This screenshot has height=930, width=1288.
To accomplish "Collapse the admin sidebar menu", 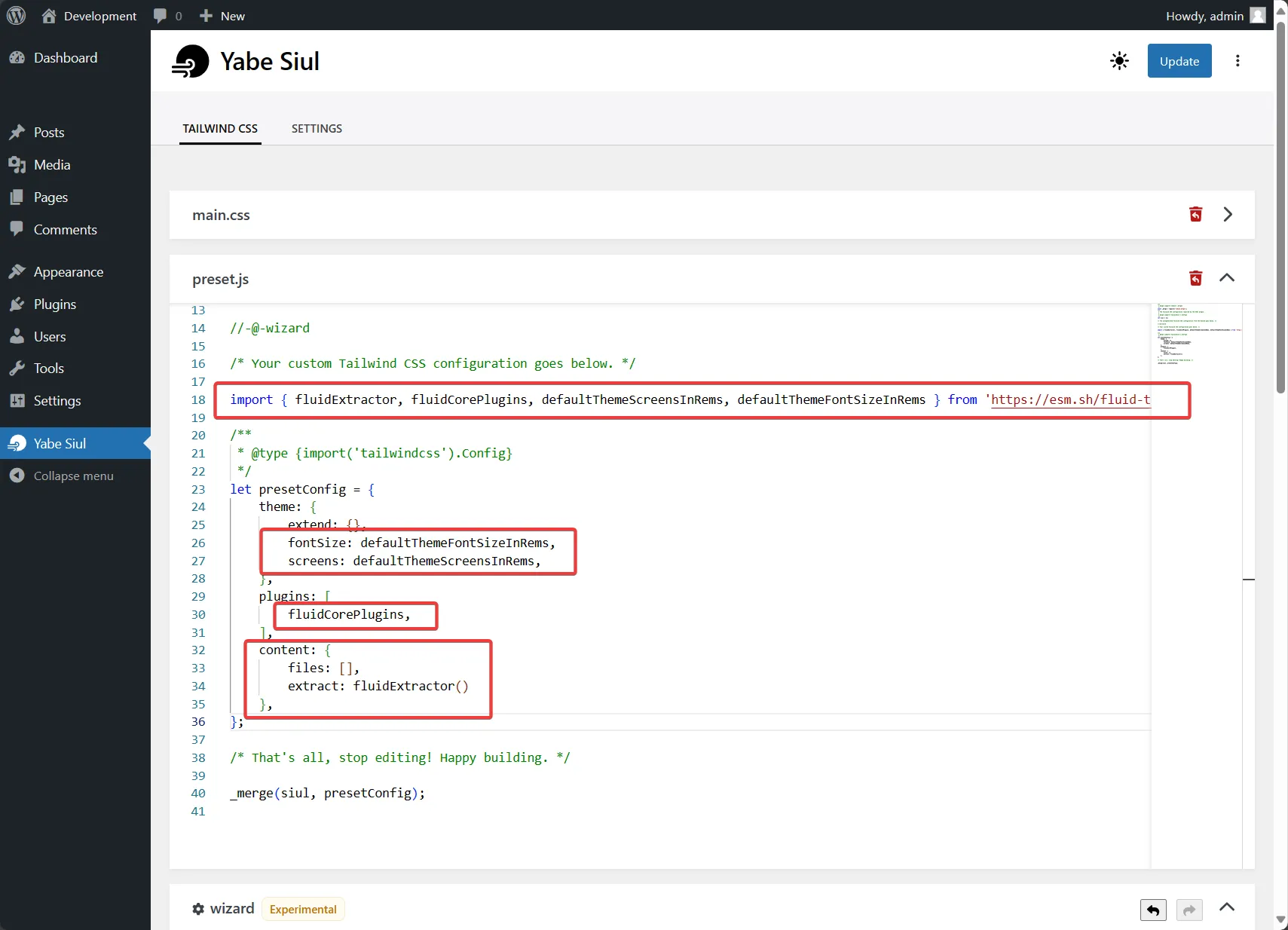I will point(74,476).
